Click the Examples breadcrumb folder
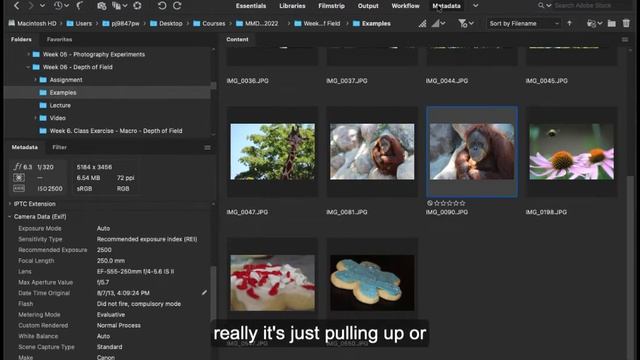The image size is (640, 360). tap(371, 23)
